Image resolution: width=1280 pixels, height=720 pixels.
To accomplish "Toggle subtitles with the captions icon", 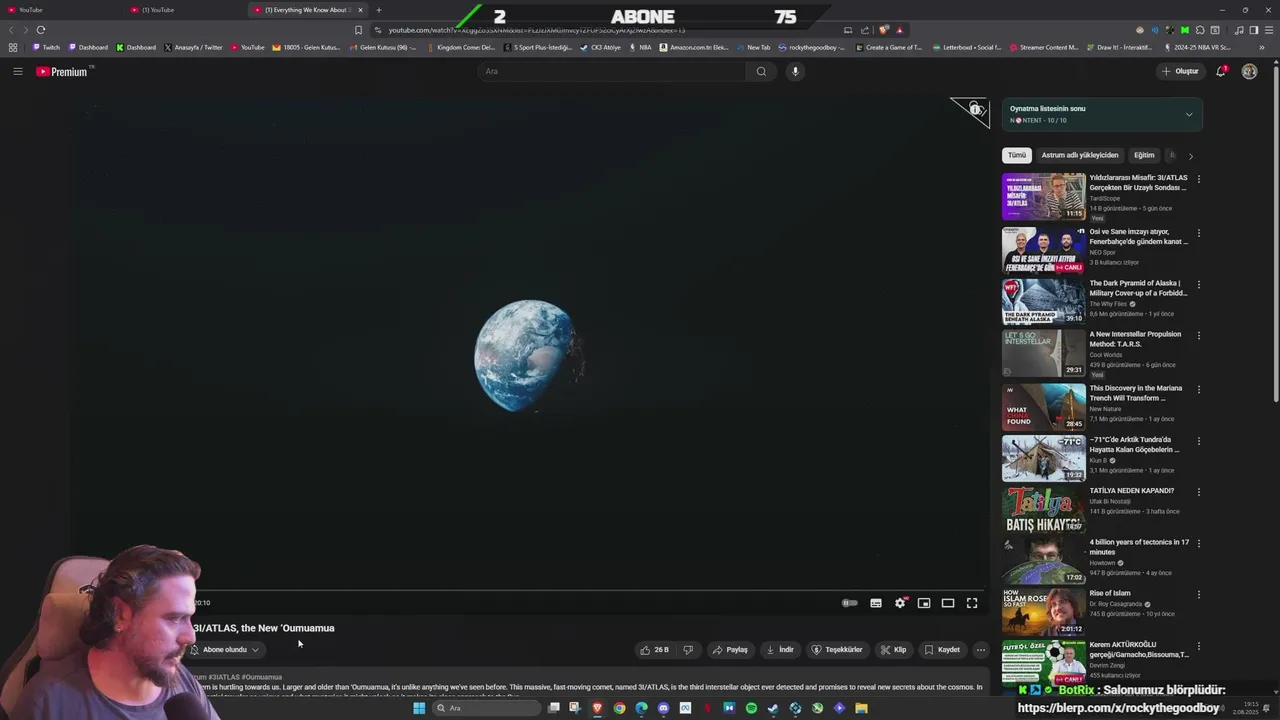I will 876,603.
